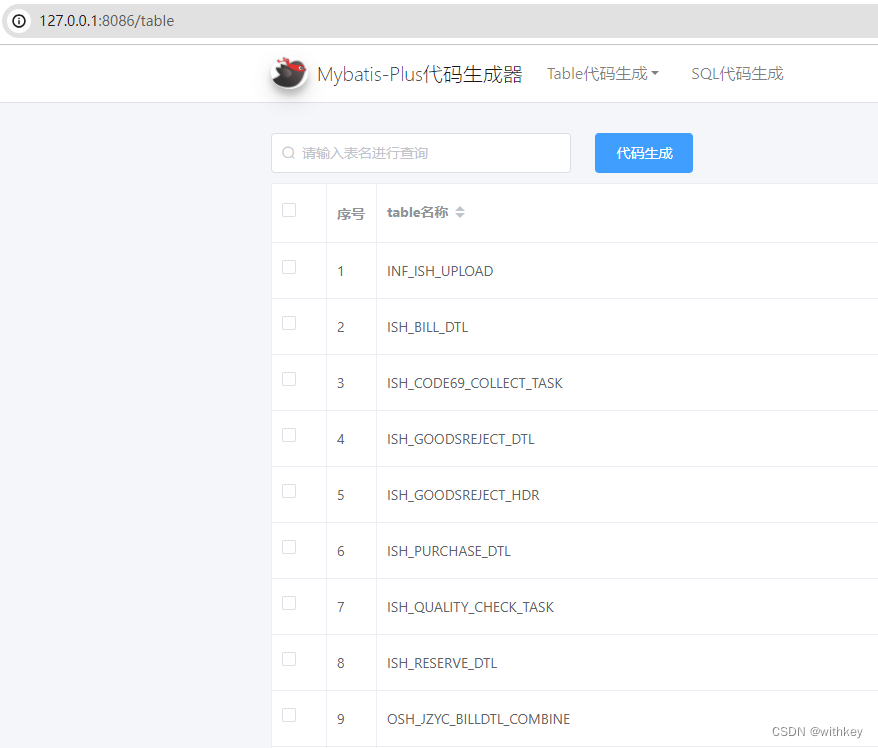Viewport: 878px width, 748px height.
Task: Check the checkbox for ISH_RESERVE_DTL row
Action: (289, 659)
